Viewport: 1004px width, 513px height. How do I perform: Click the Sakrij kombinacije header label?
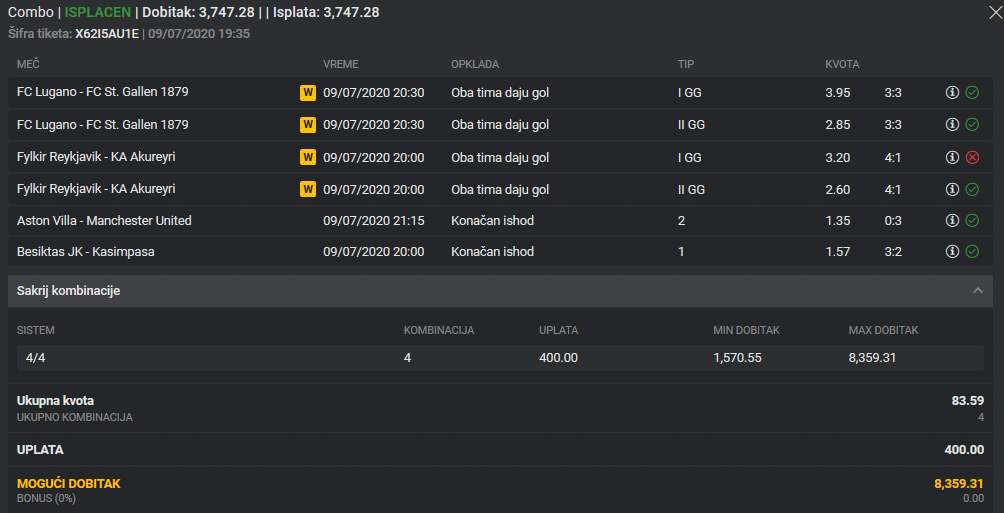tap(69, 291)
